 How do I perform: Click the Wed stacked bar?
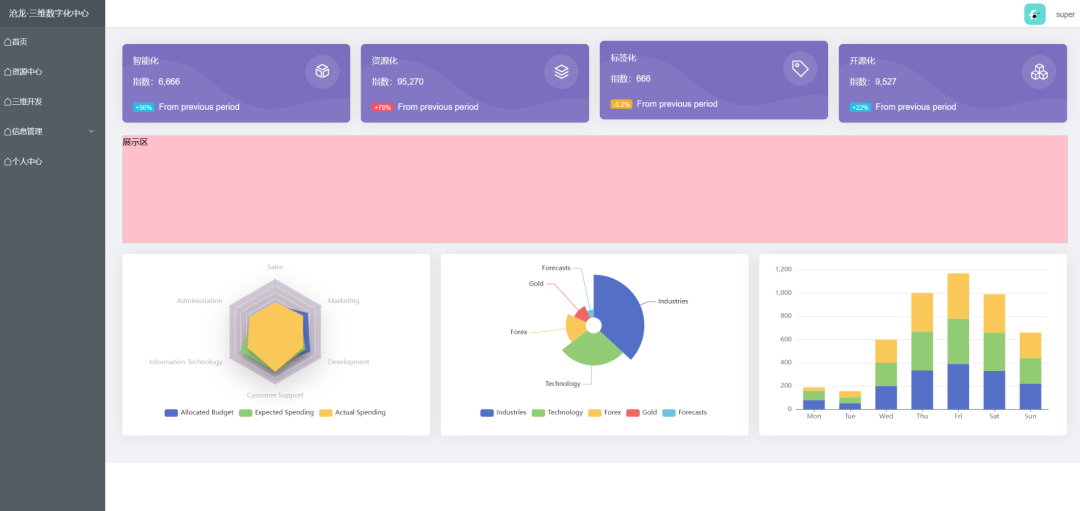pos(886,375)
